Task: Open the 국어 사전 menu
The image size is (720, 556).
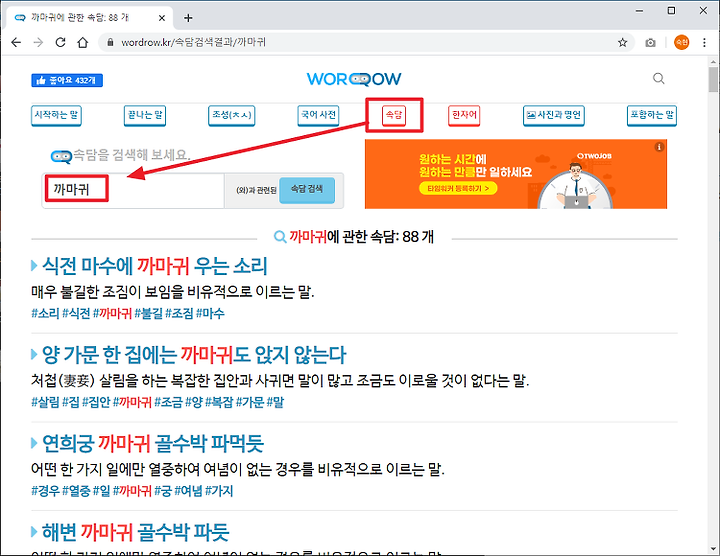Action: tap(318, 115)
